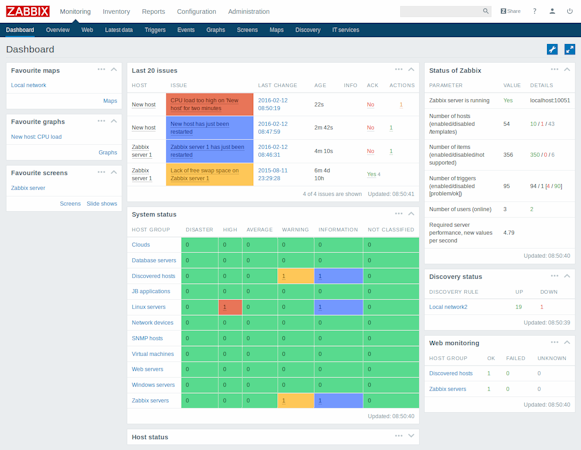The image size is (581, 450).
Task: Open Favourite graphs widget options menu
Action: pyautogui.click(x=101, y=121)
